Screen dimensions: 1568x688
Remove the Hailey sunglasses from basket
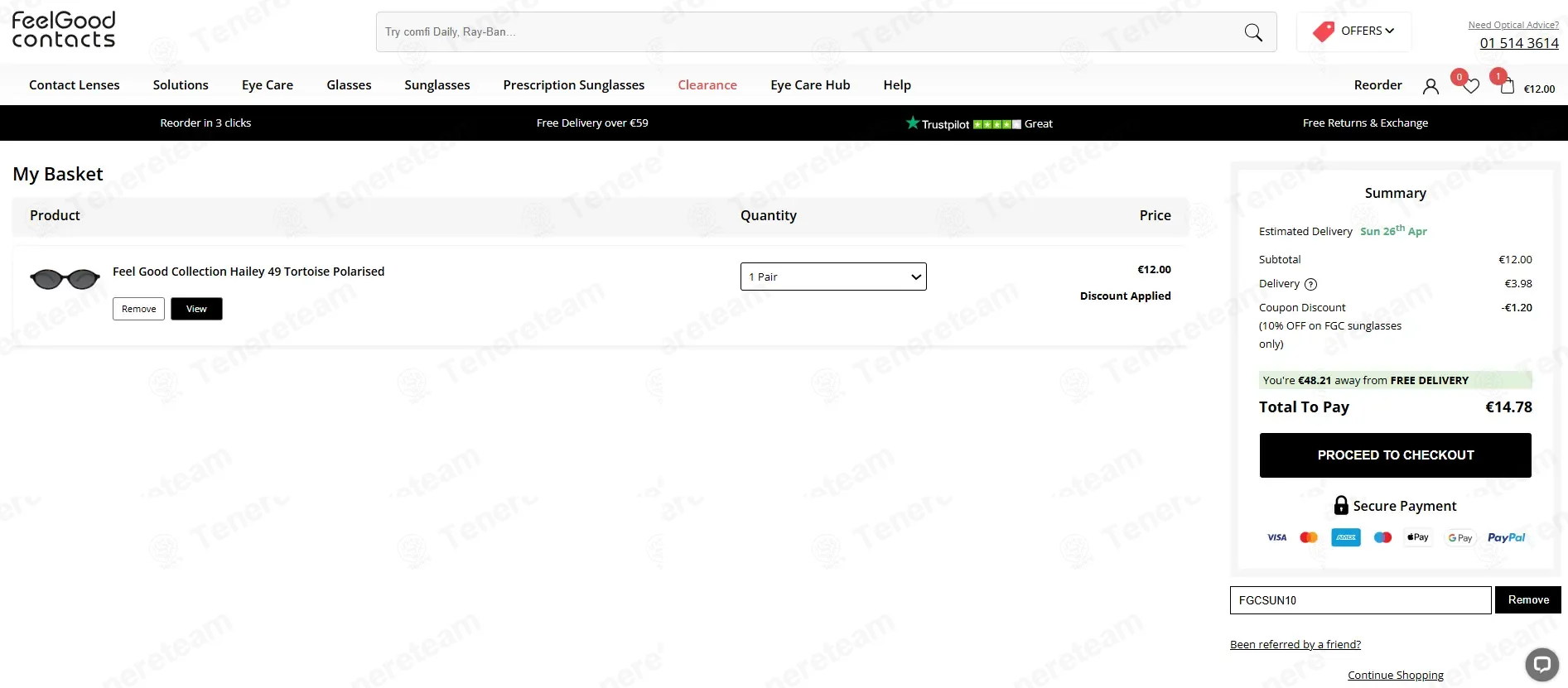coord(139,309)
